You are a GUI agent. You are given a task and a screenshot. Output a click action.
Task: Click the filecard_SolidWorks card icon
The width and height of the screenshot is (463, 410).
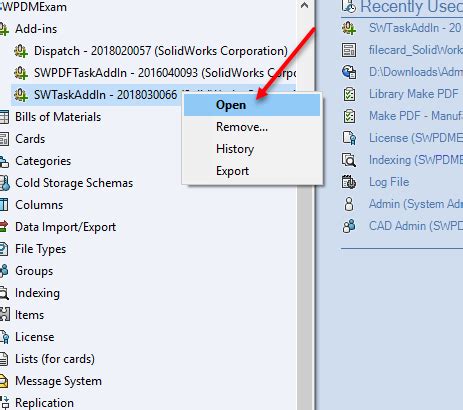point(349,50)
